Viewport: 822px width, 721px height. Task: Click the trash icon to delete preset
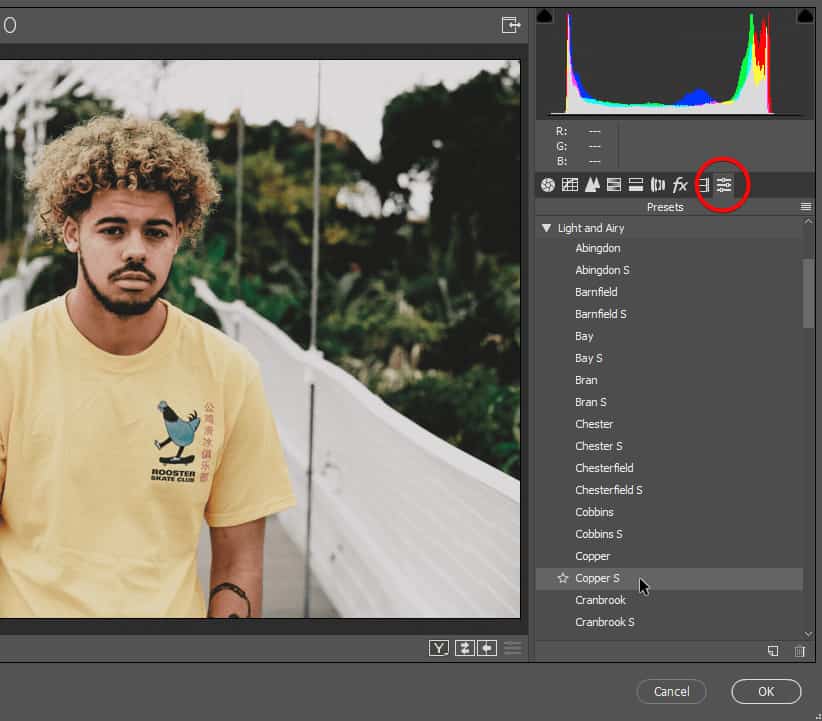[799, 651]
